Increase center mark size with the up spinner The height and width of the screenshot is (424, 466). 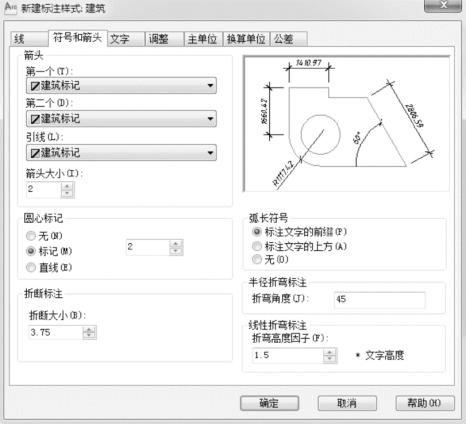[176, 244]
